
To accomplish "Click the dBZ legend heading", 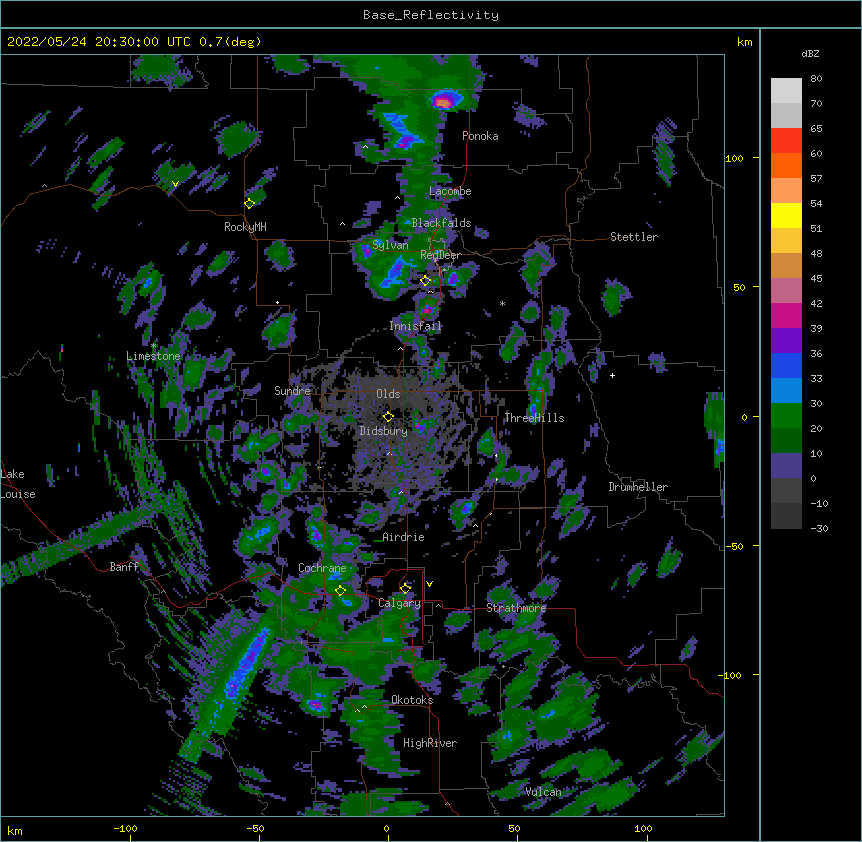I will (x=810, y=53).
